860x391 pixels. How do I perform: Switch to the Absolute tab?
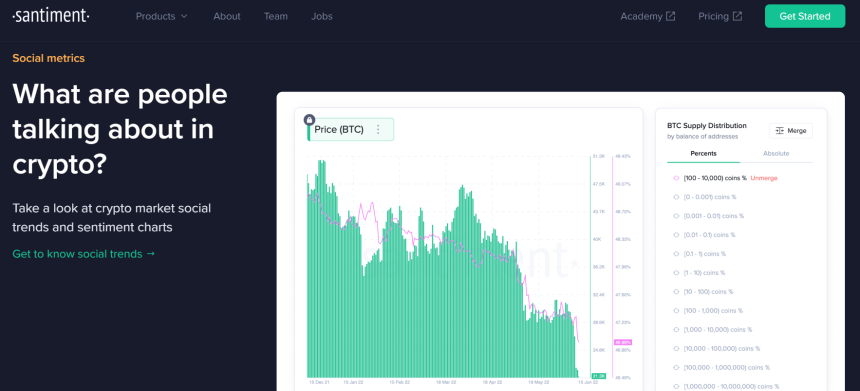(776, 154)
